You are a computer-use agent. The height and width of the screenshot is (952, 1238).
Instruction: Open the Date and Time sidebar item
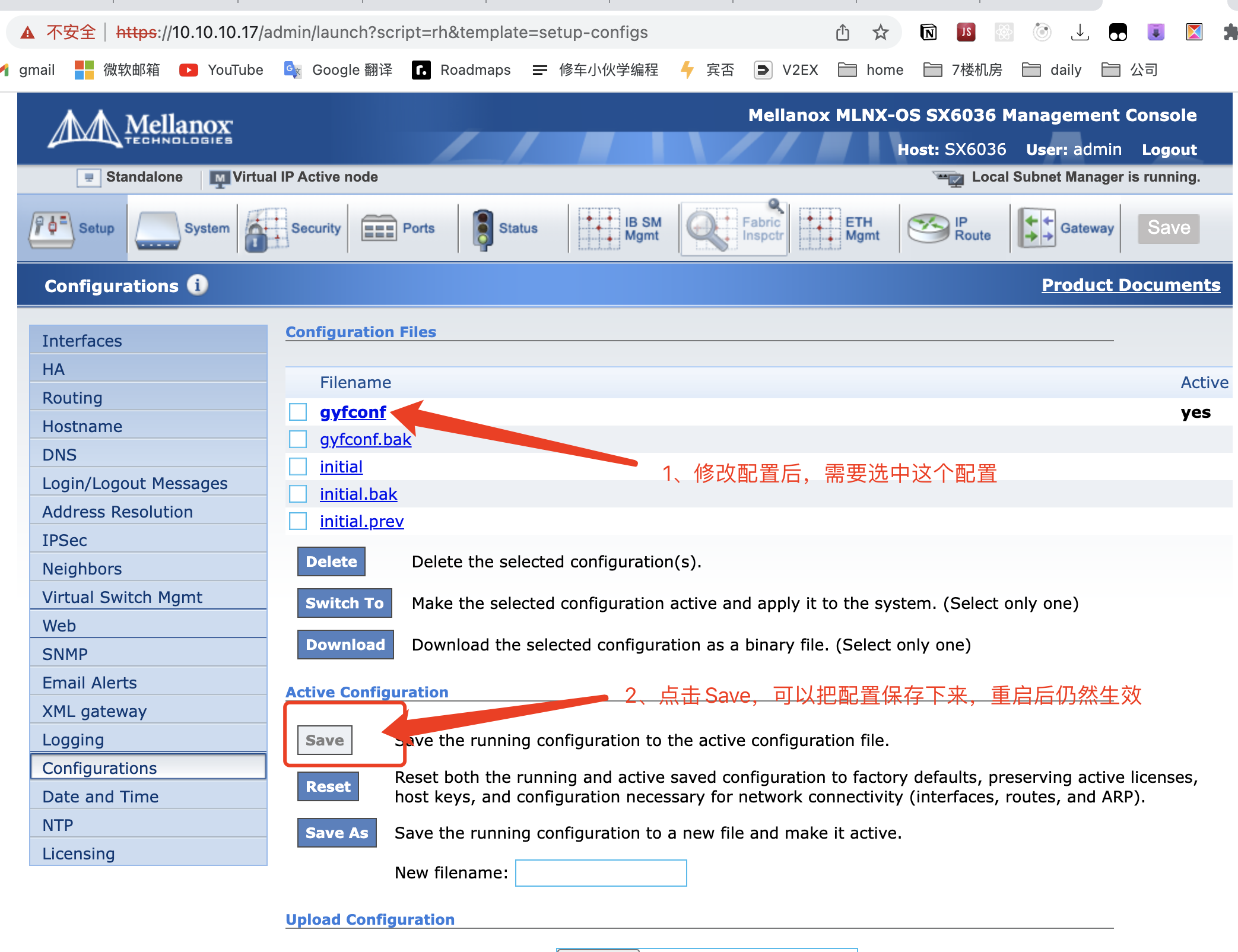pos(148,796)
